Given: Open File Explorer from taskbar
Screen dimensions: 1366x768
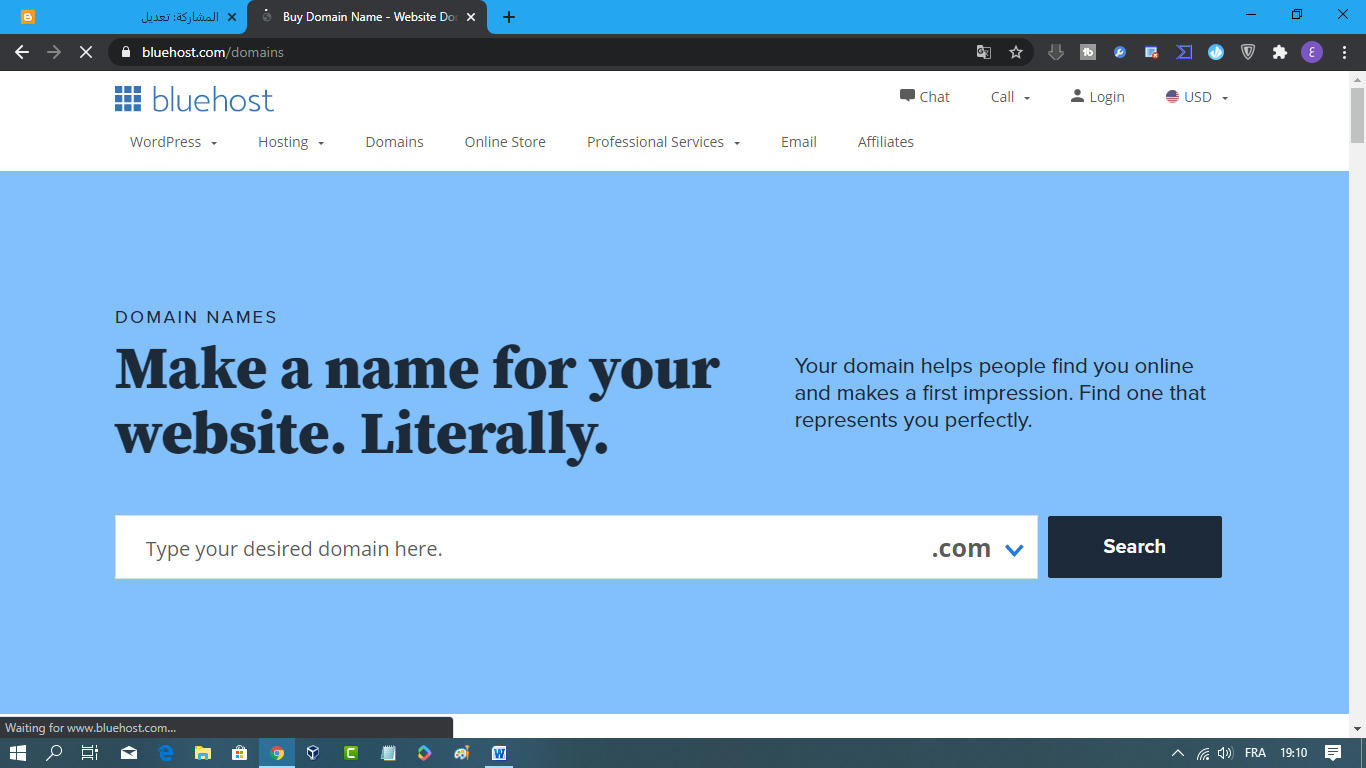Looking at the screenshot, I should (x=203, y=753).
